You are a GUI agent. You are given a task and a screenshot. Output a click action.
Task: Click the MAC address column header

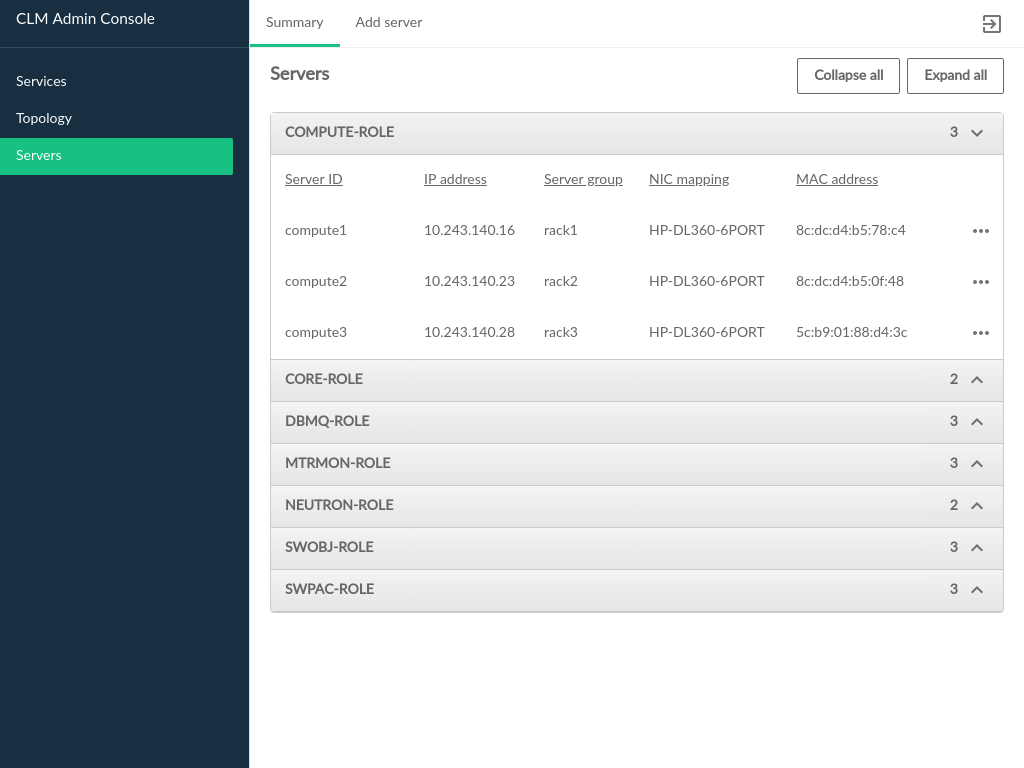point(836,180)
